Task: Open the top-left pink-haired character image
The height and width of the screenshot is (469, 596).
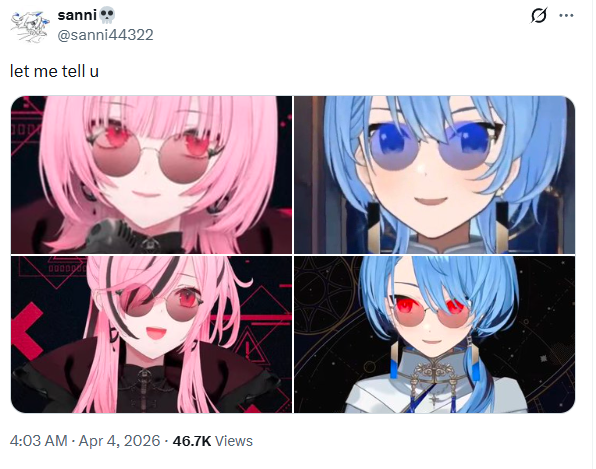Action: (x=151, y=174)
